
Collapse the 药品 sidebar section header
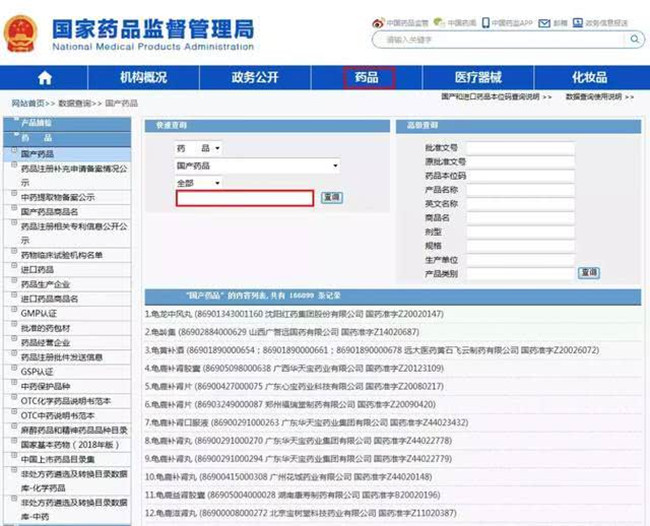[x=67, y=138]
